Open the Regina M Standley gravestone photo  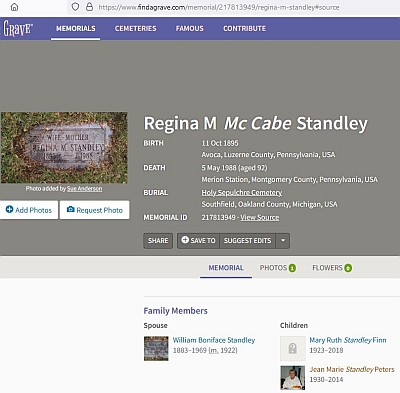pyautogui.click(x=64, y=147)
